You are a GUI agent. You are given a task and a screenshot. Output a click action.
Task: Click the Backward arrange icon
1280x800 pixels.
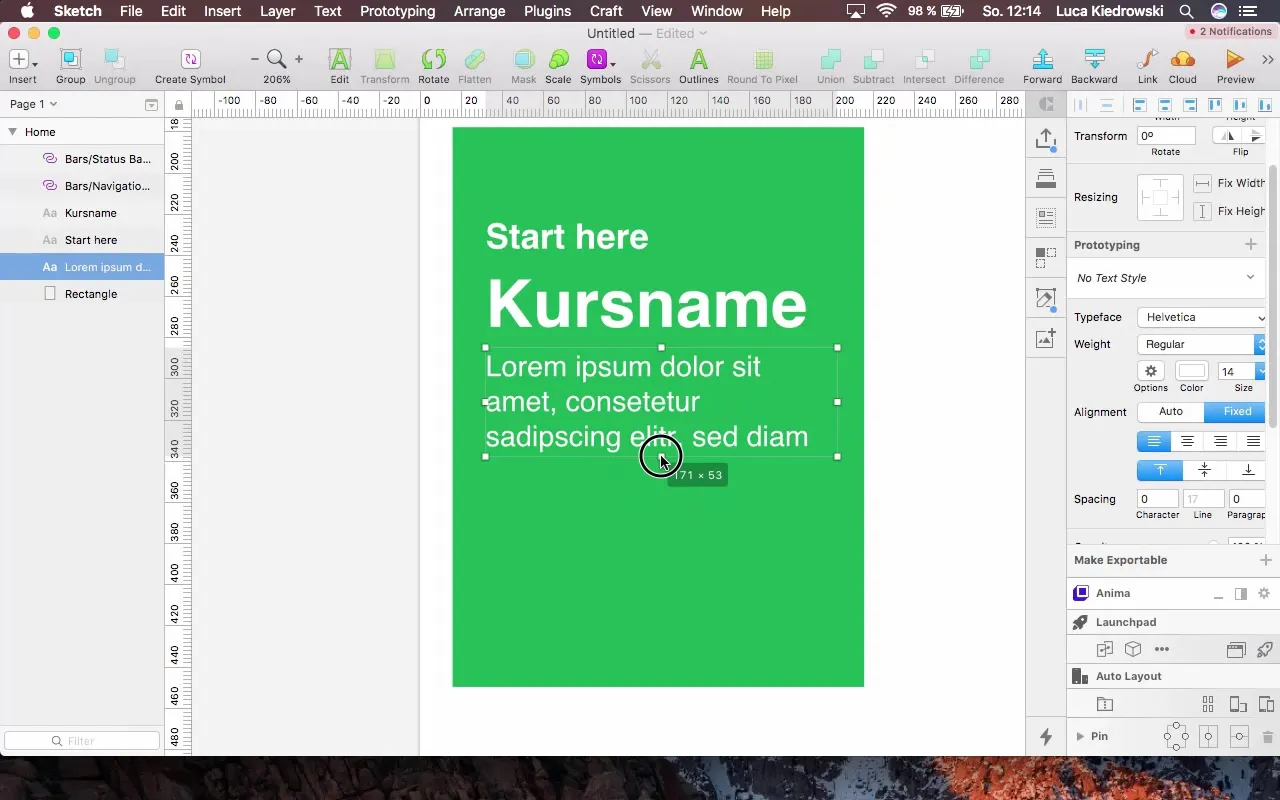(x=1094, y=60)
